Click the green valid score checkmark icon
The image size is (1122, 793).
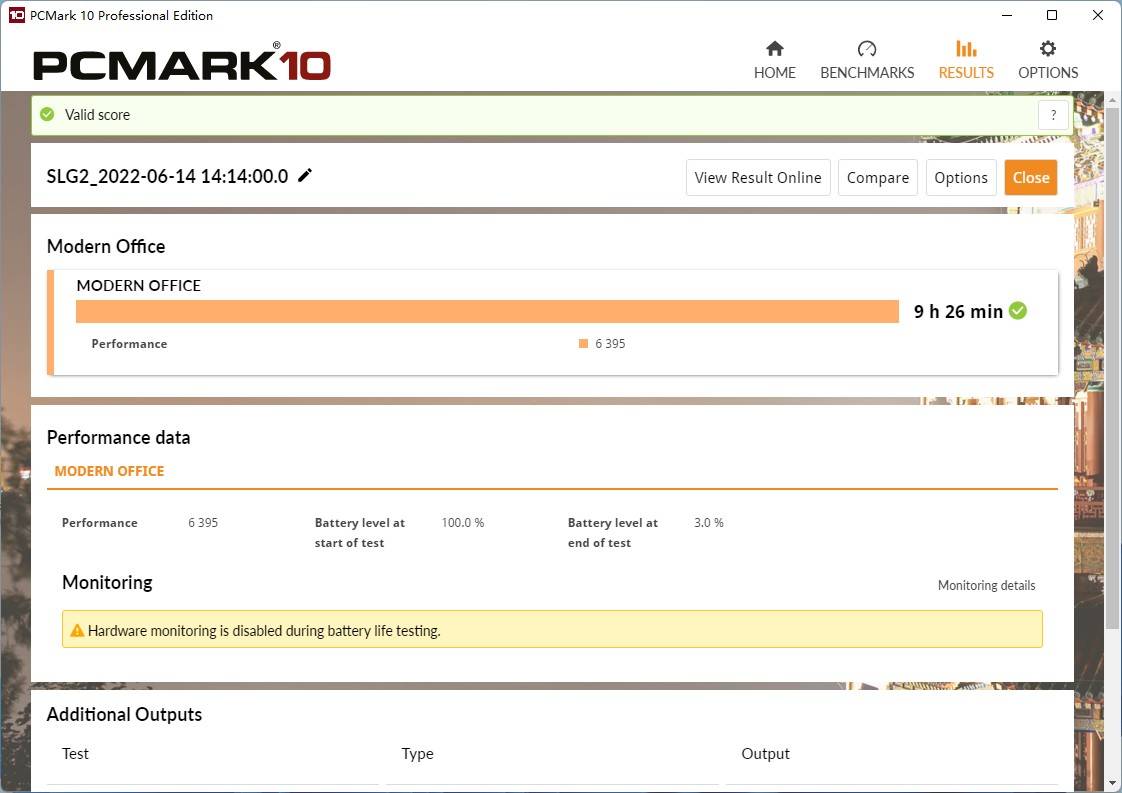pos(47,115)
